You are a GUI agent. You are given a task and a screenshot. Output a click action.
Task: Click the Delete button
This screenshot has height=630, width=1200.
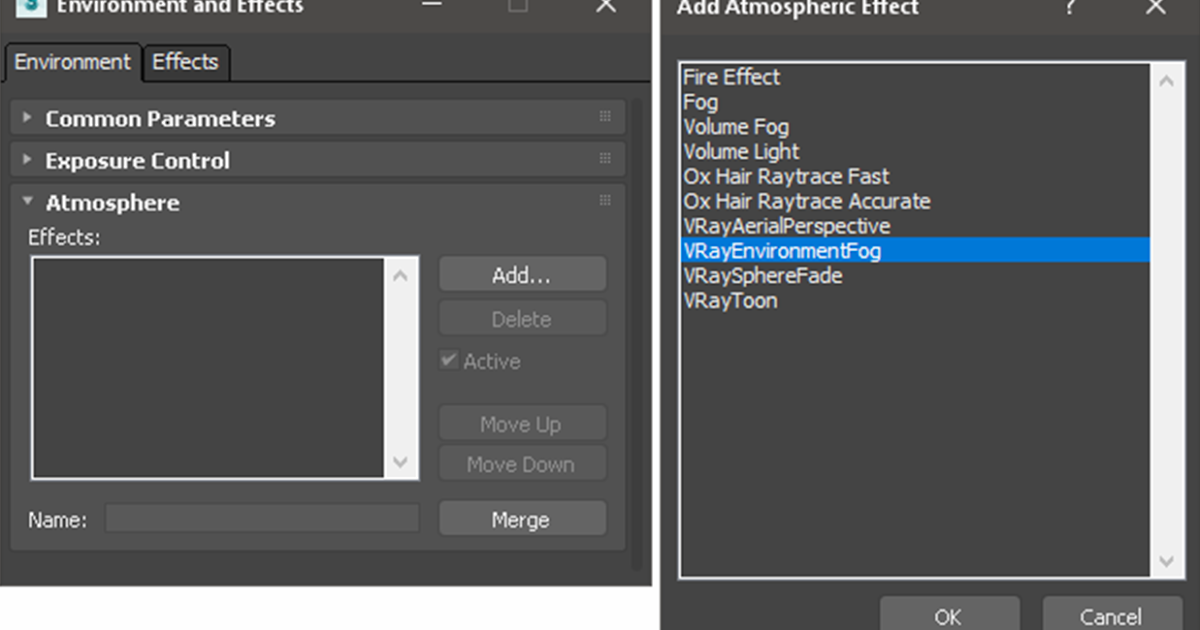pyautogui.click(x=522, y=319)
